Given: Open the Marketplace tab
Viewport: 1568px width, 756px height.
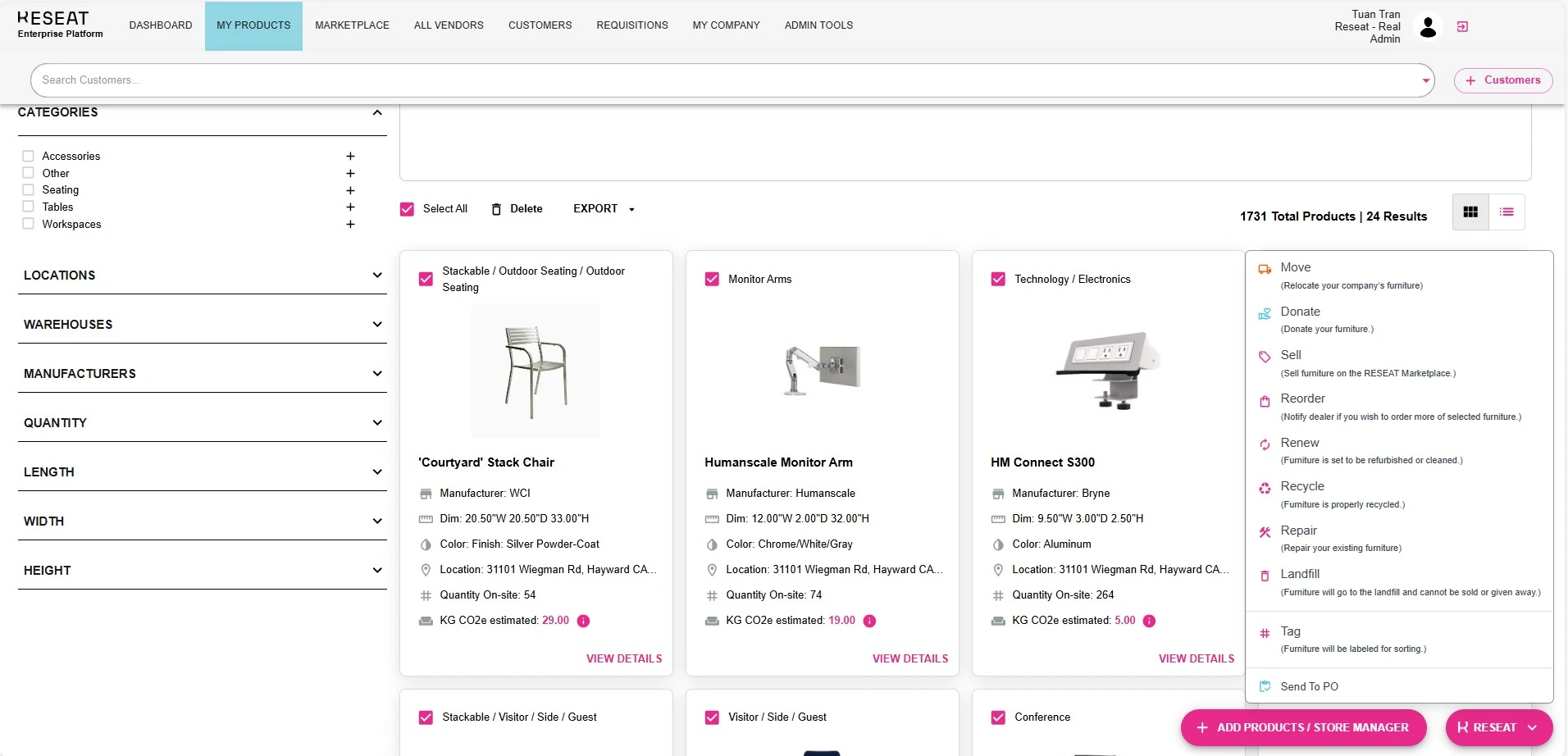Looking at the screenshot, I should 352,25.
